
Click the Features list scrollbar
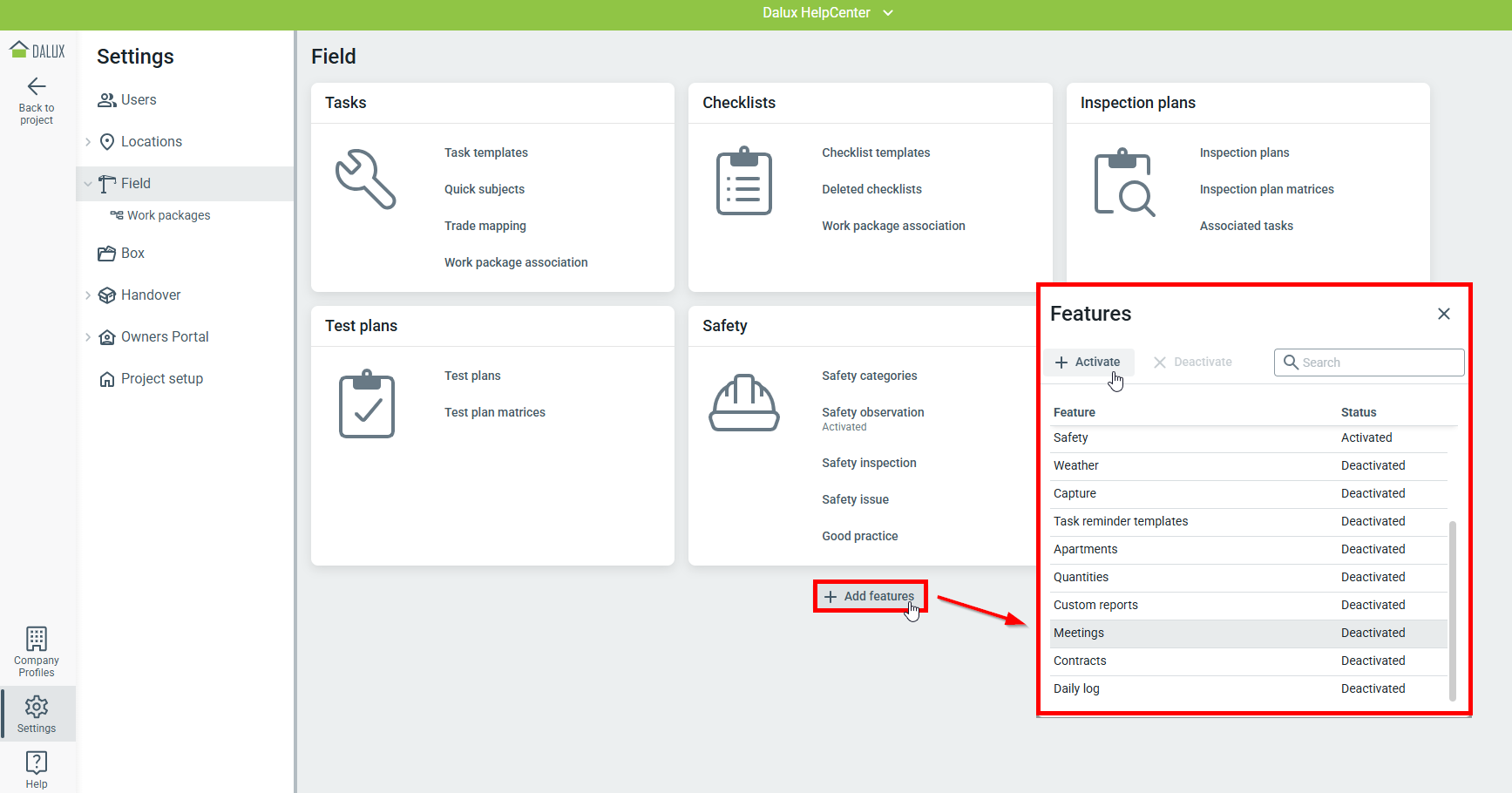coord(1452,610)
